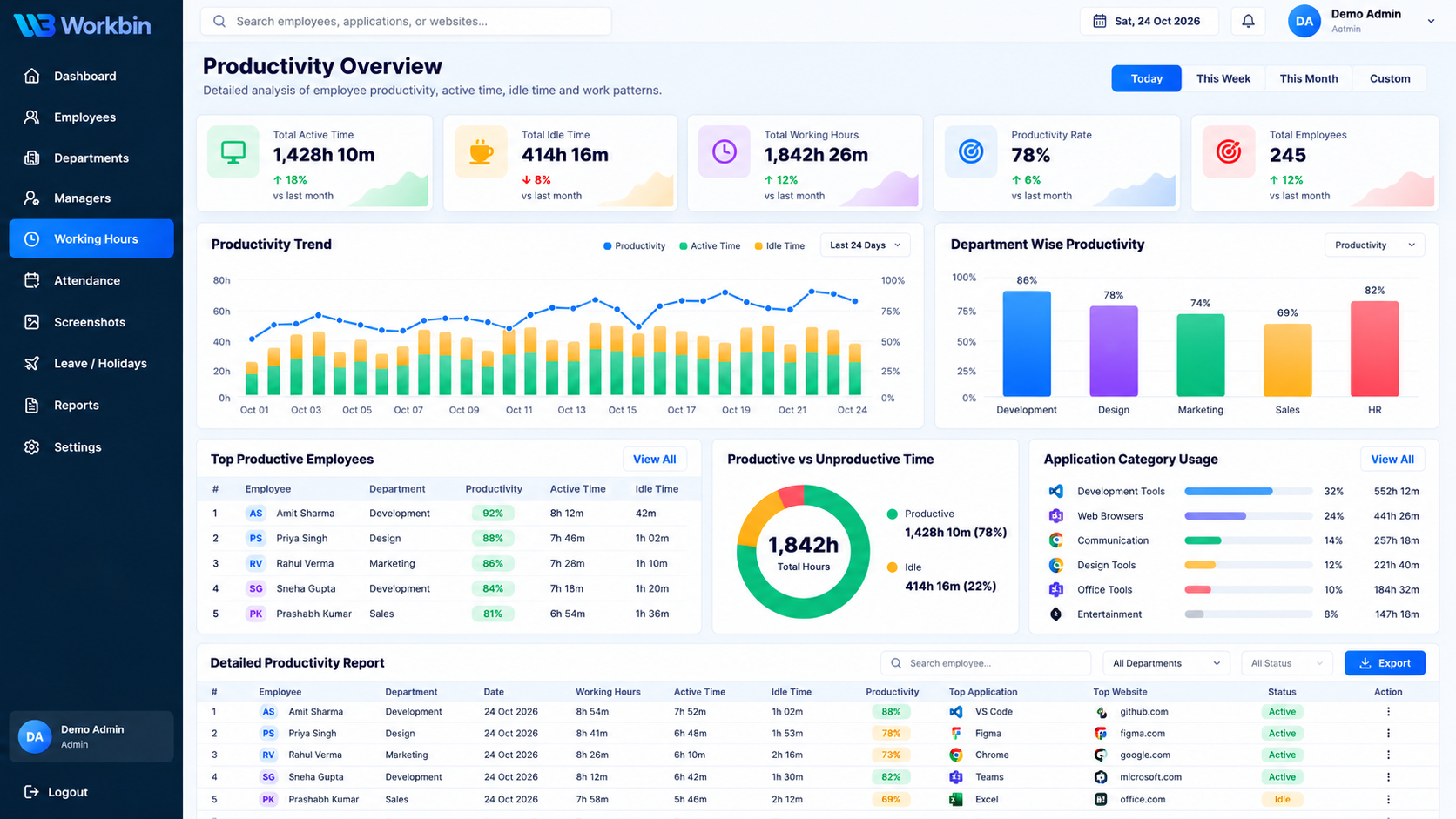Toggle the Idle Time legend in the trend chart
The image size is (1456, 819).
[x=779, y=246]
